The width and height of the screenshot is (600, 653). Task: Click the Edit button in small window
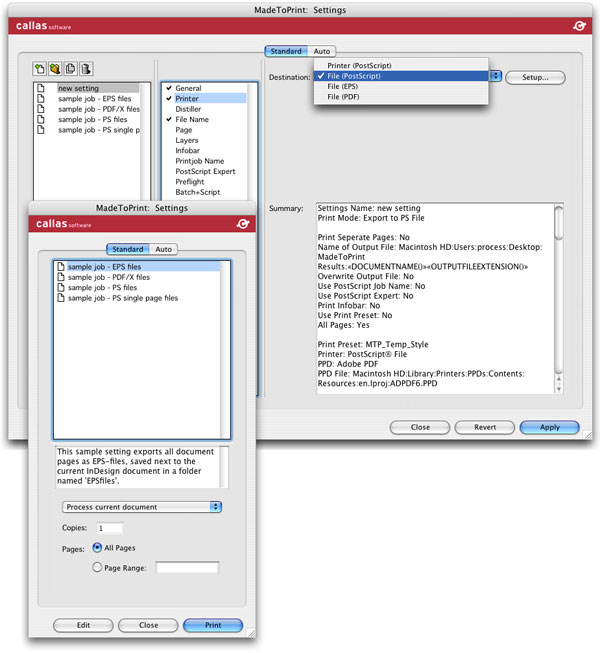pos(83,625)
